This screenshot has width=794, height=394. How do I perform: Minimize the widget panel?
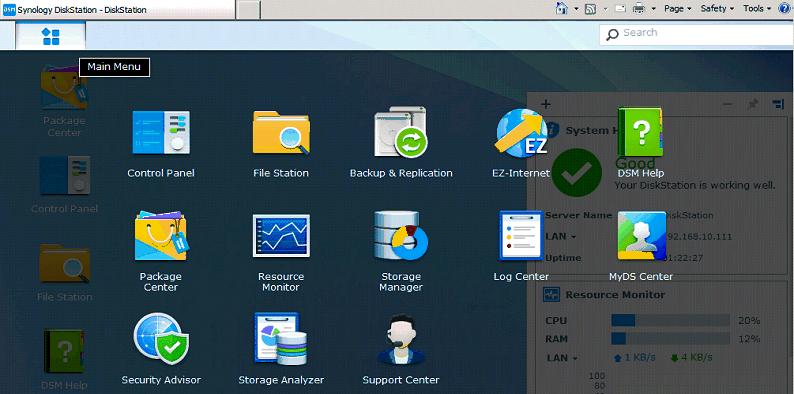pos(727,104)
